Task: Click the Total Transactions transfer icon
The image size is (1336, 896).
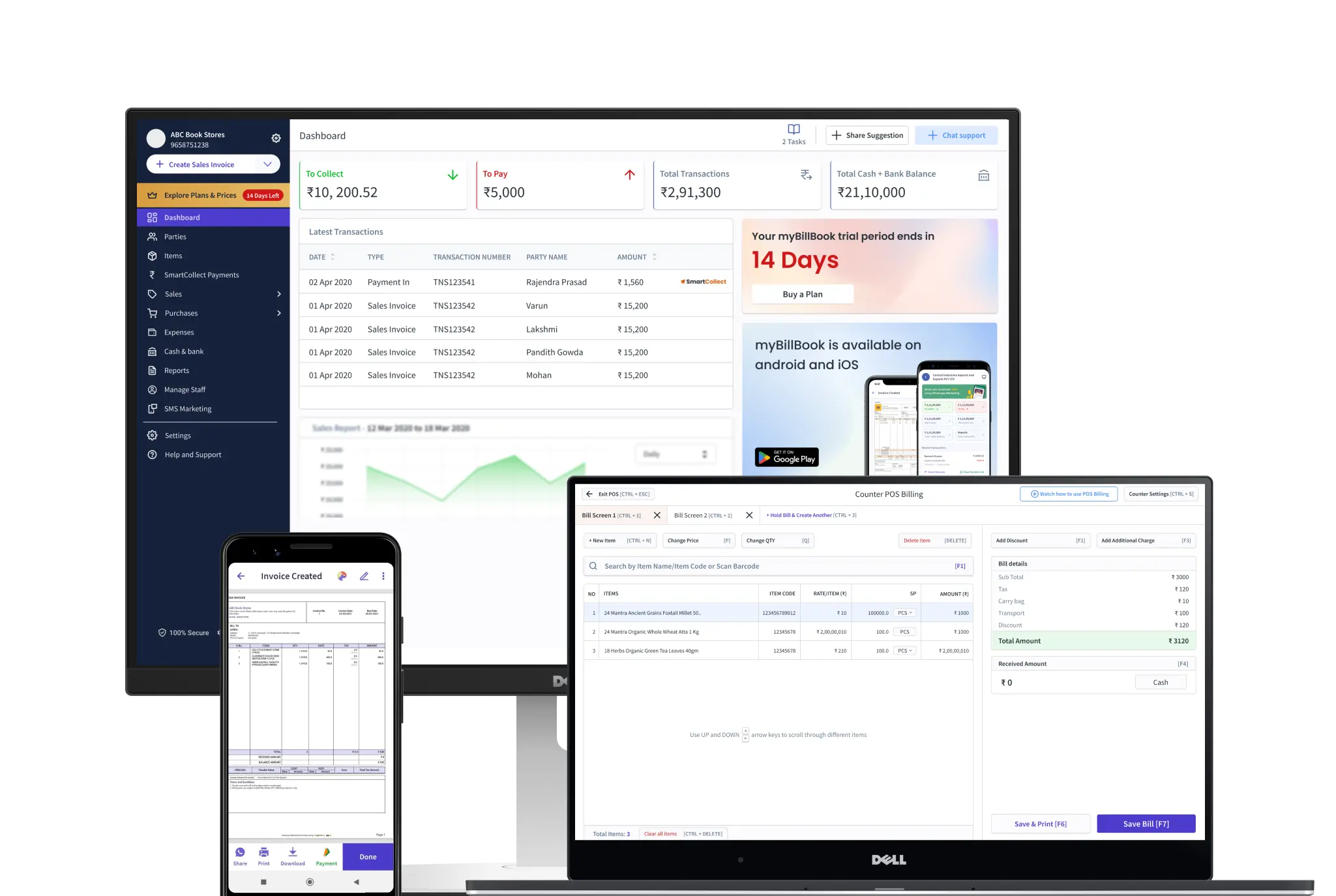Action: click(x=806, y=174)
